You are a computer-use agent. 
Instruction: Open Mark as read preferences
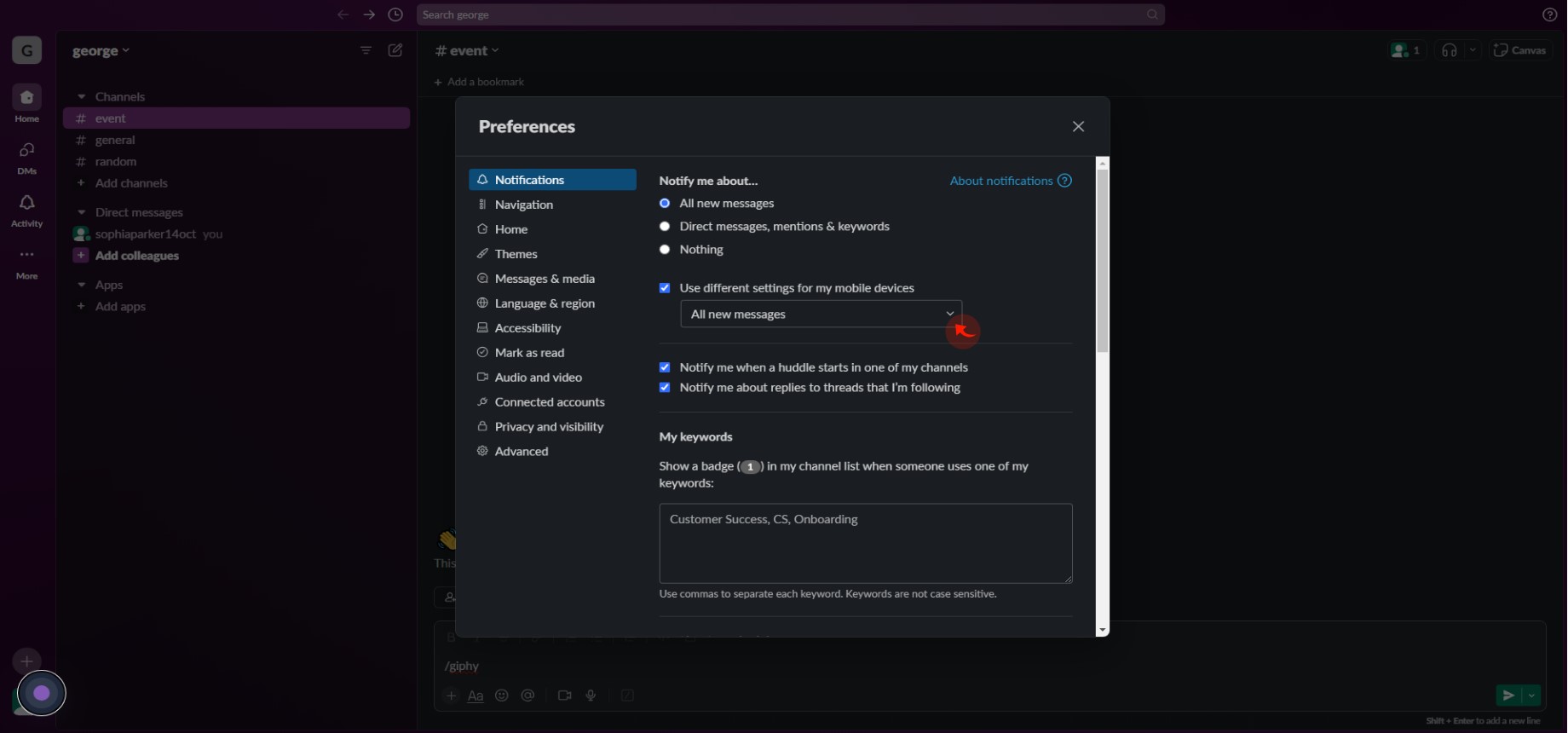pos(552,353)
